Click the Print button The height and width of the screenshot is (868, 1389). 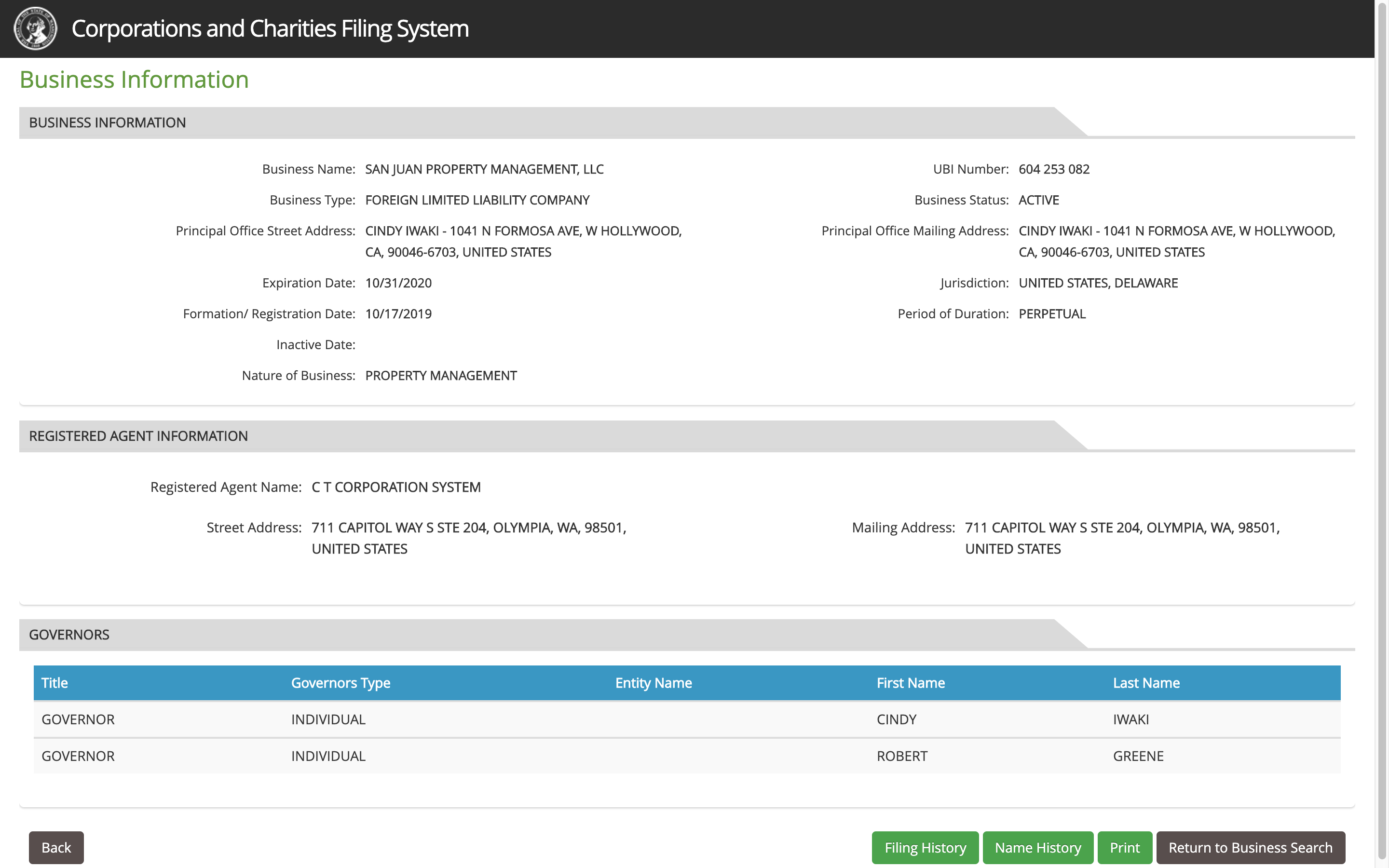[x=1124, y=847]
